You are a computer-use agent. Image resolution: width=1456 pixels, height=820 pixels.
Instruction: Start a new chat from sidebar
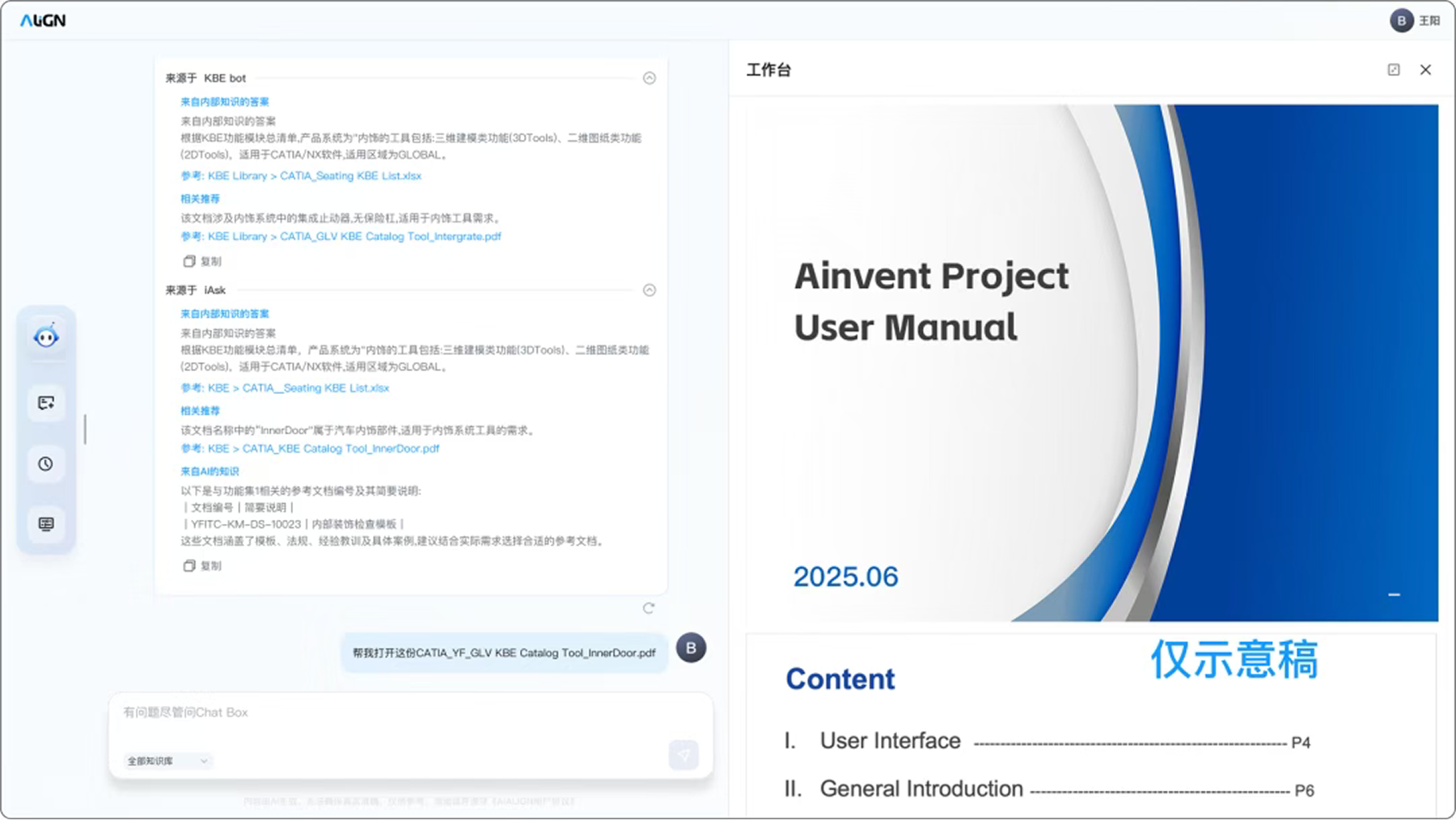tap(46, 403)
